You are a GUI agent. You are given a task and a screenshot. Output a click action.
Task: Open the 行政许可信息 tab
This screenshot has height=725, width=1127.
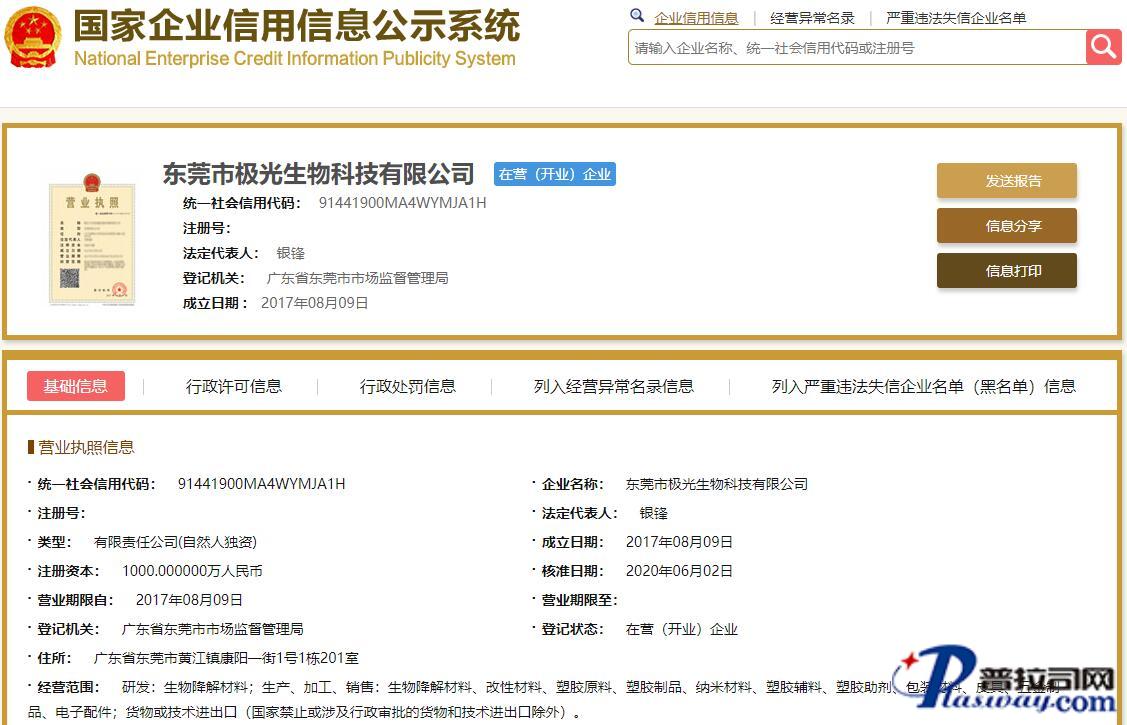[234, 386]
